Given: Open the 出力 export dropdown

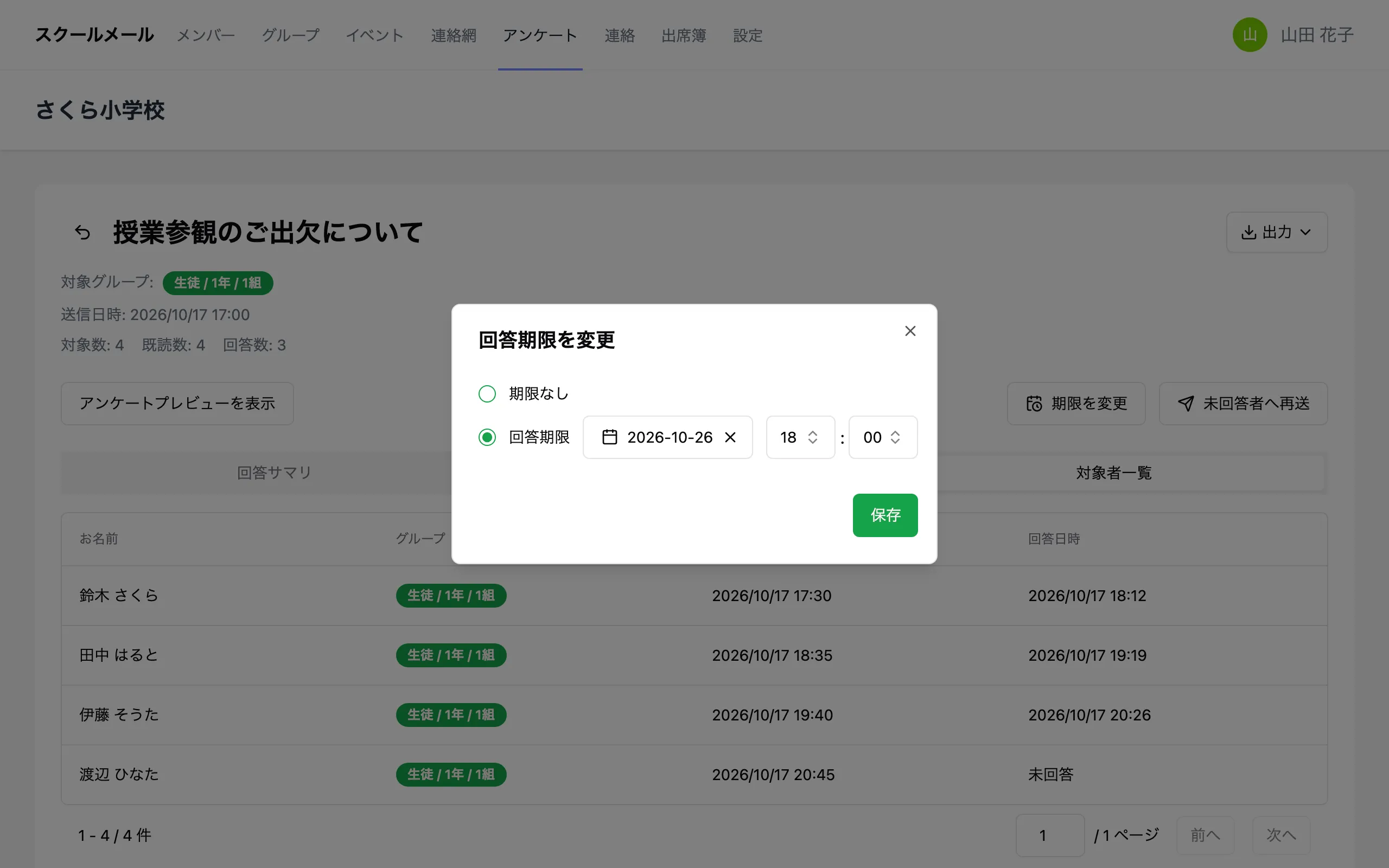Looking at the screenshot, I should click(1277, 233).
